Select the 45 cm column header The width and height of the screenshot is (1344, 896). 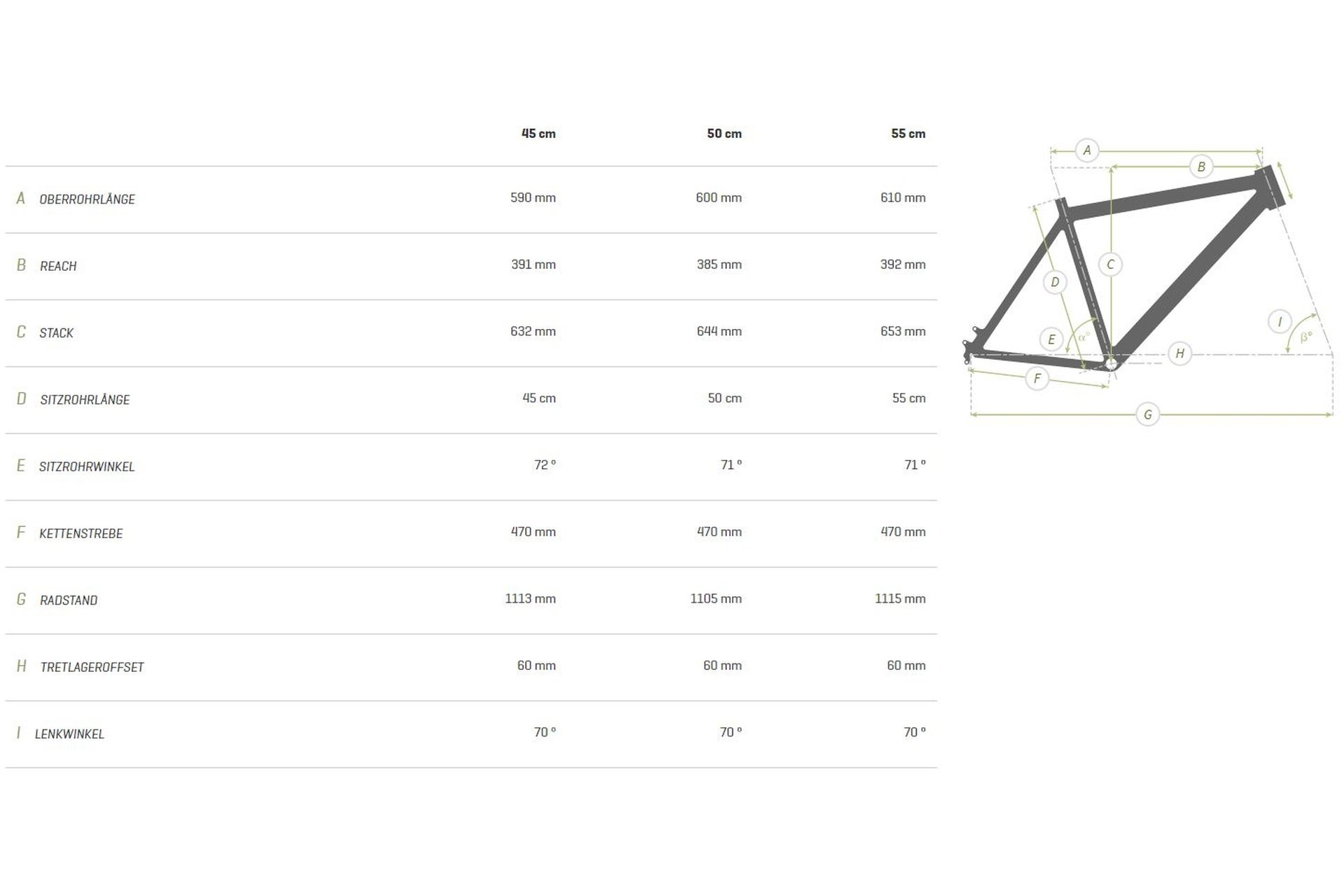pos(538,134)
